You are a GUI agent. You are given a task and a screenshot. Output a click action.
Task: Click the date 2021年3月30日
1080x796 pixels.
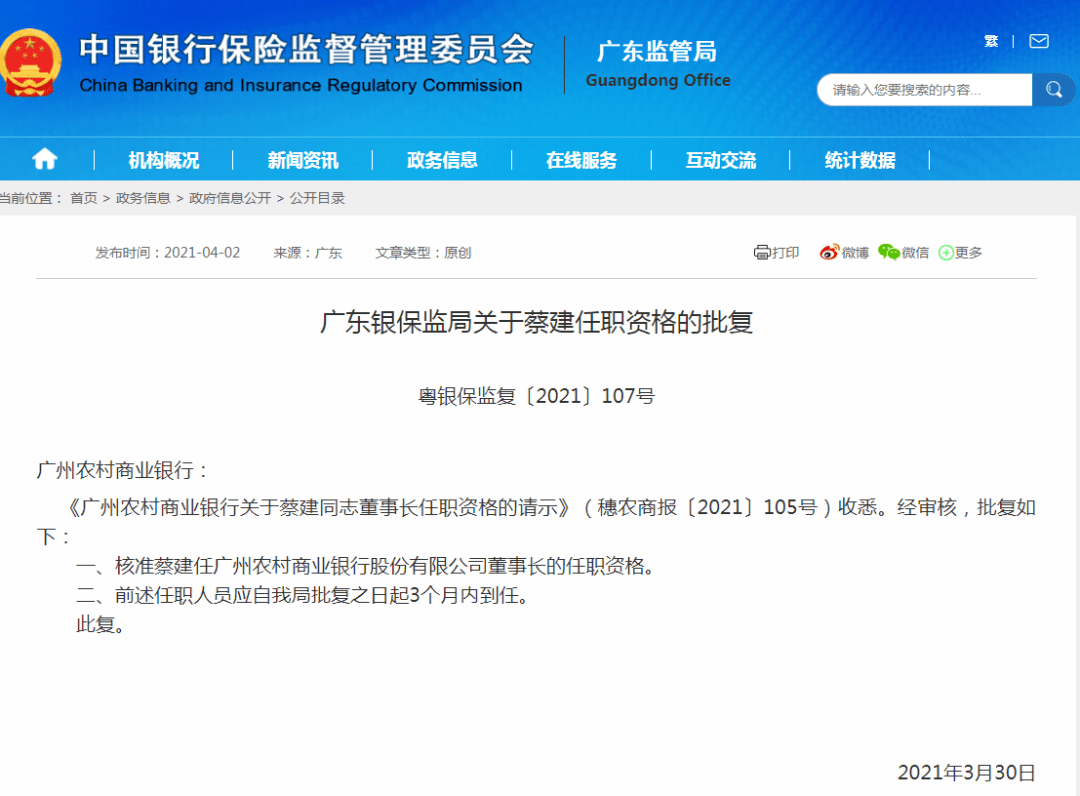pyautogui.click(x=967, y=773)
